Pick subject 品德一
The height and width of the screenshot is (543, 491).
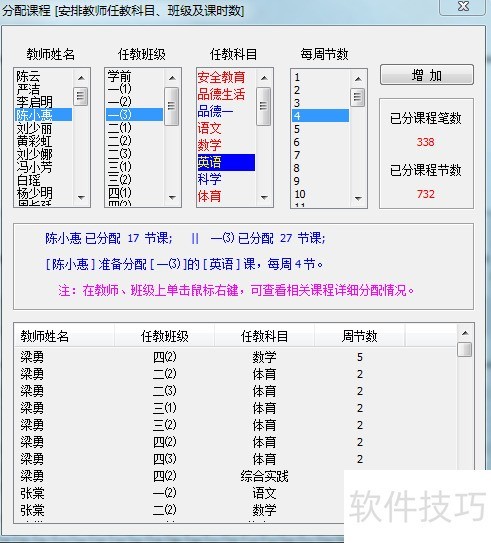[226, 111]
